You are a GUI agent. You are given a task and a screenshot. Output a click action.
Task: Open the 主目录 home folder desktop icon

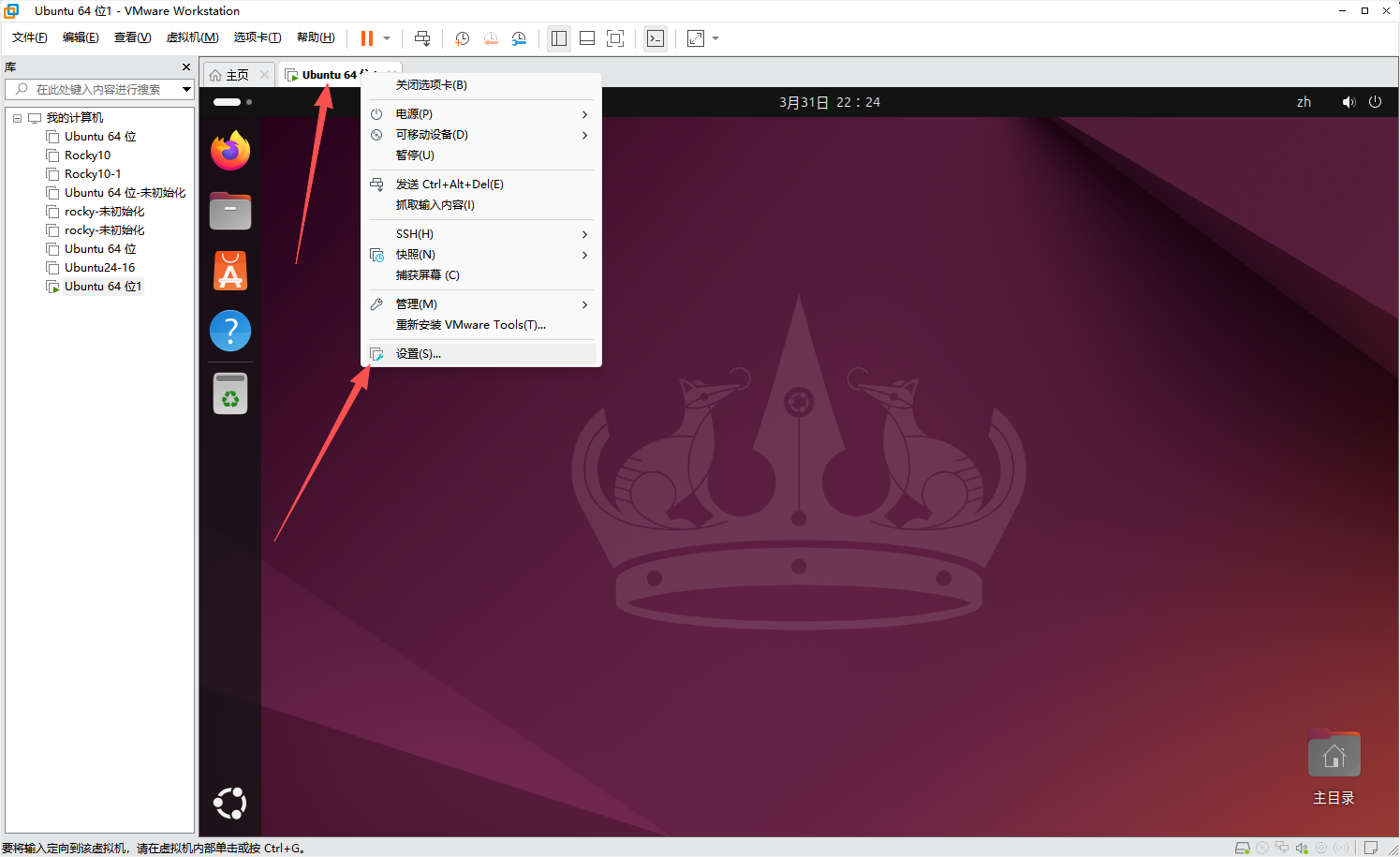click(x=1334, y=768)
